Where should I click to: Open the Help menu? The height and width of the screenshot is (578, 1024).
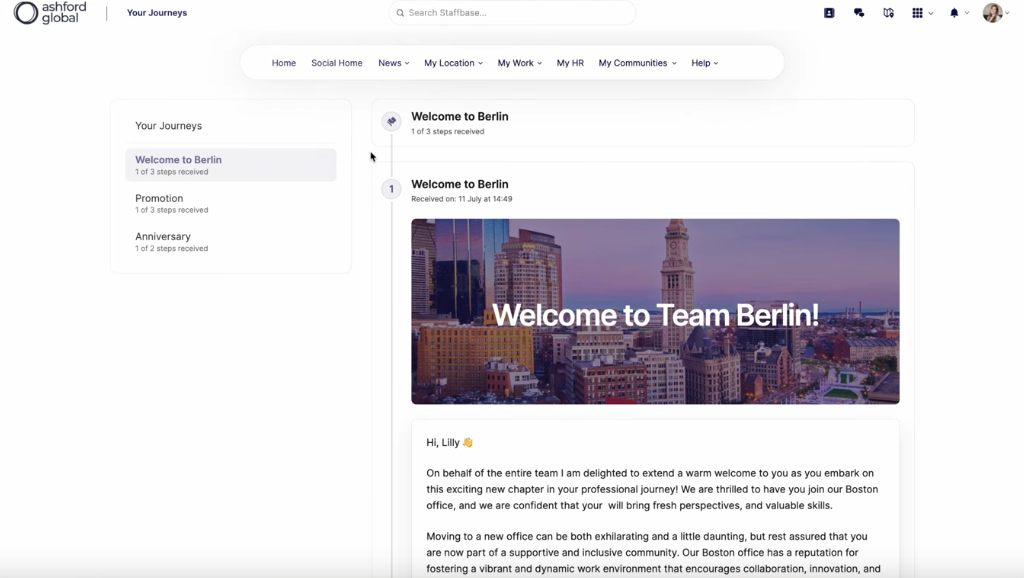coord(704,63)
